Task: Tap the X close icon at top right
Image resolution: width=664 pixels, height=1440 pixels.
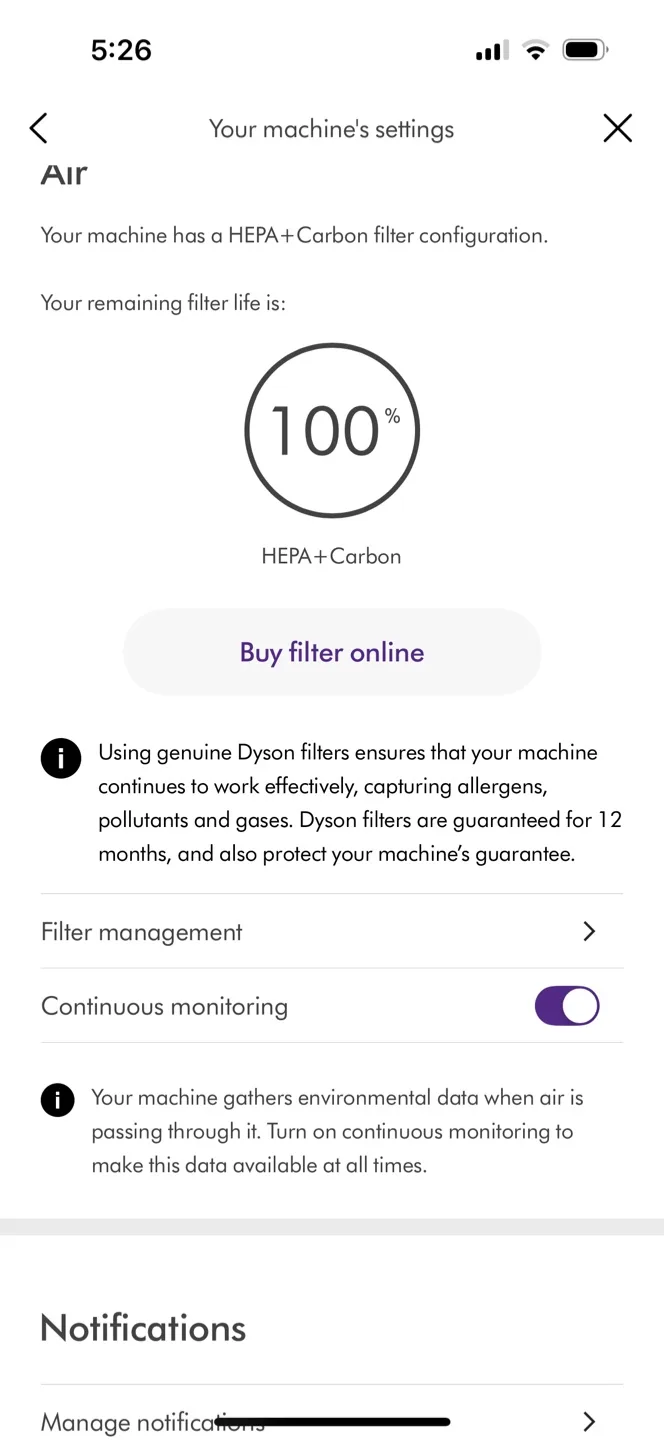Action: pos(617,128)
